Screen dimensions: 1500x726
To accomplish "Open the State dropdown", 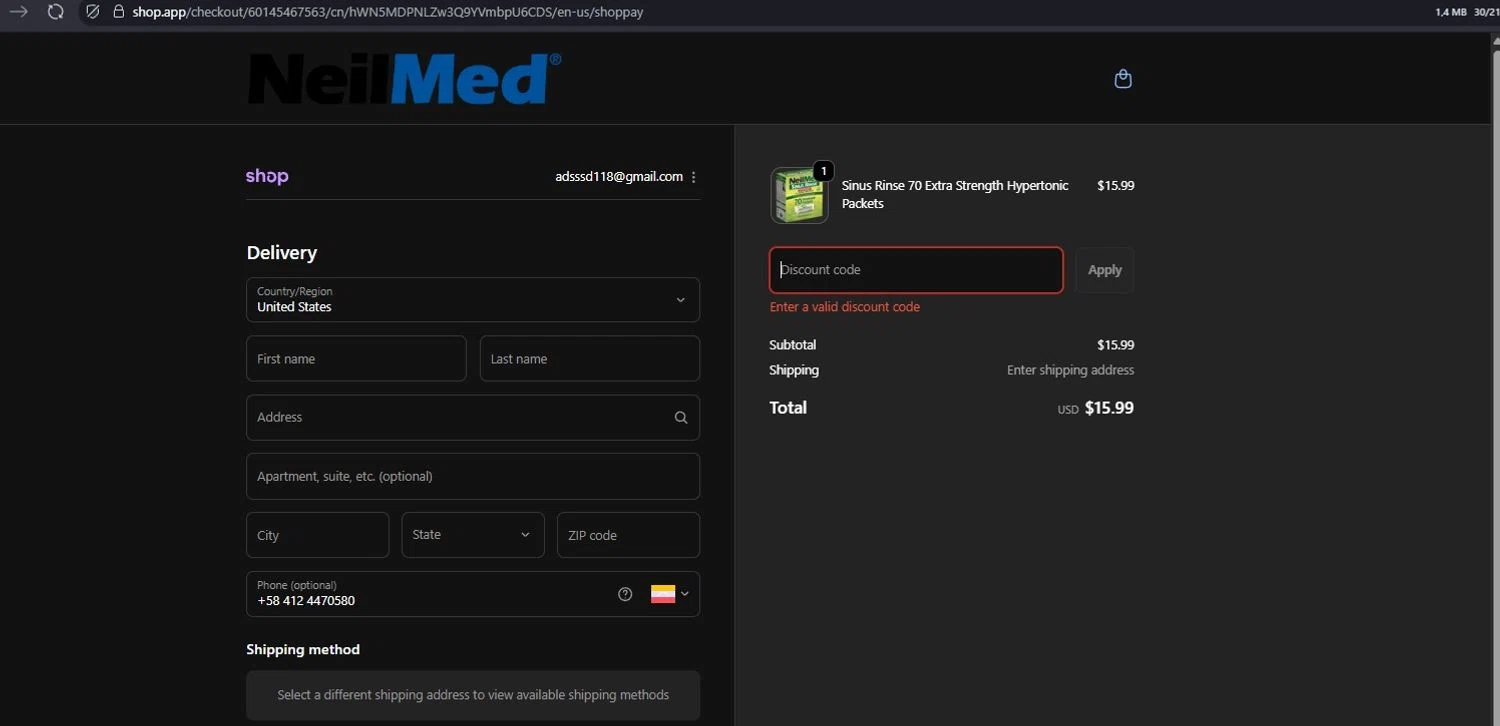I will pyautogui.click(x=473, y=535).
